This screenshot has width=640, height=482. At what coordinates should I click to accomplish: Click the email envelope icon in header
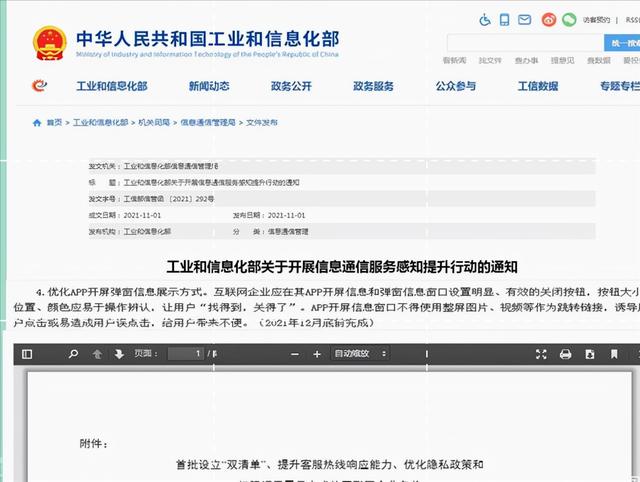[x=524, y=20]
